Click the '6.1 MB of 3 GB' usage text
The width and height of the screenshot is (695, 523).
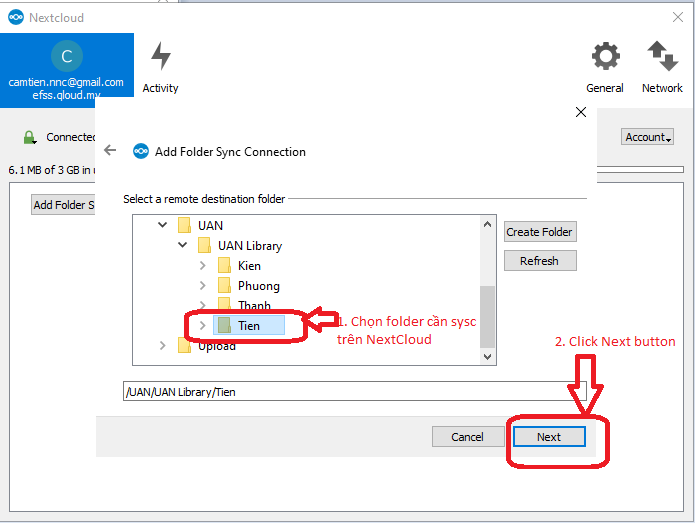click(51, 170)
